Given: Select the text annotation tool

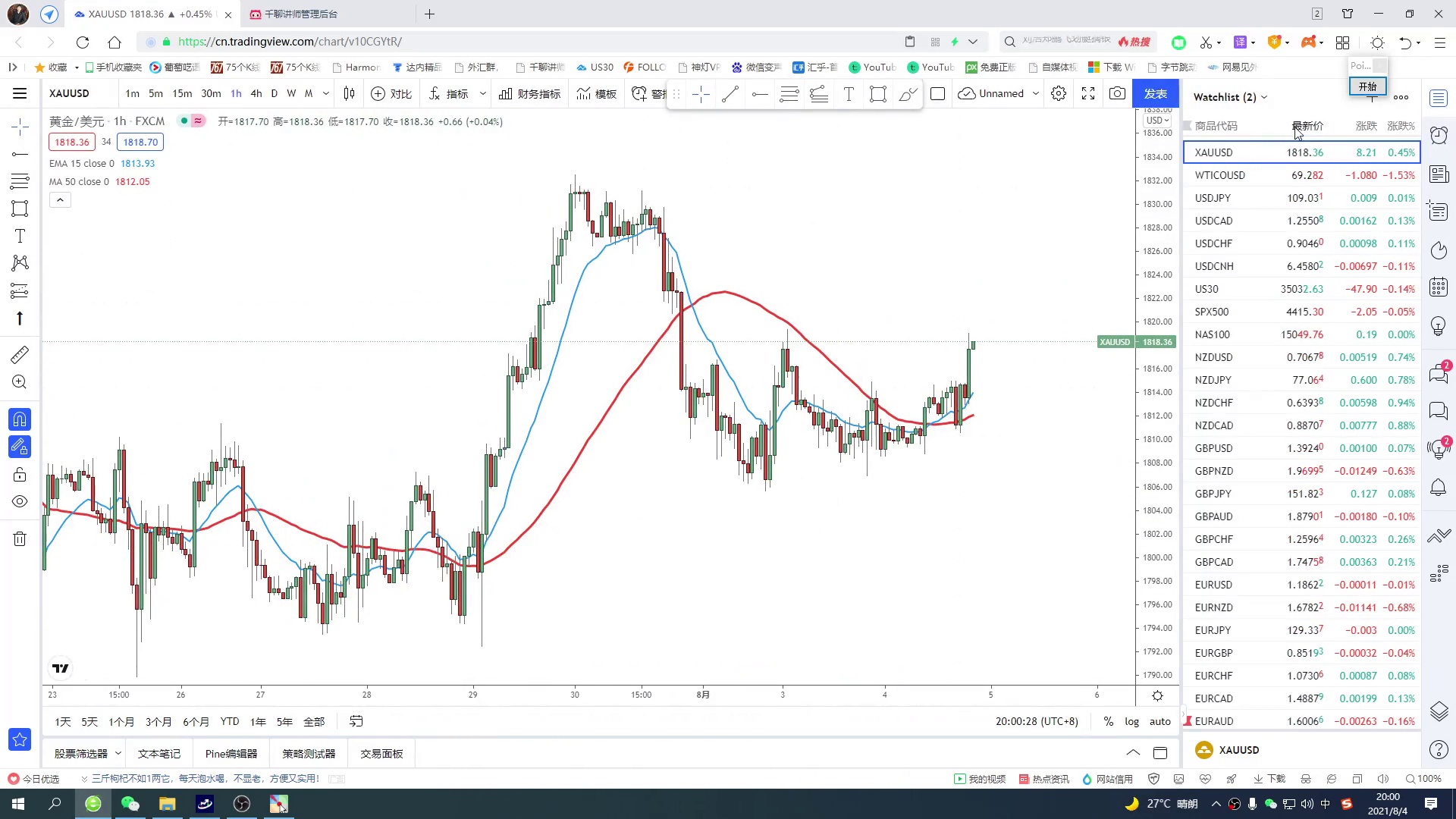Looking at the screenshot, I should click(x=20, y=236).
